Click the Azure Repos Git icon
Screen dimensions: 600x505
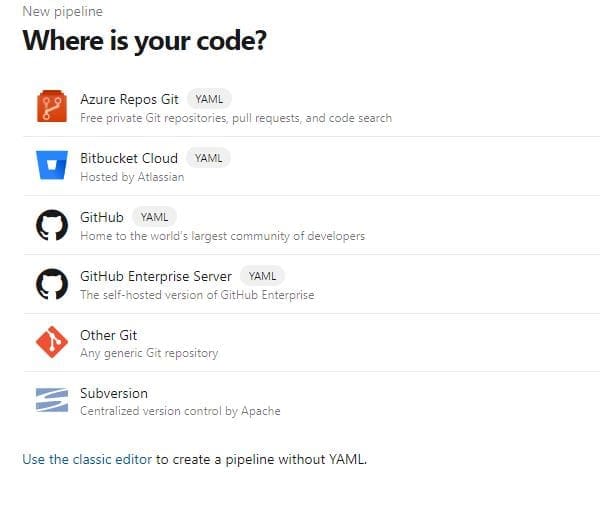click(51, 107)
